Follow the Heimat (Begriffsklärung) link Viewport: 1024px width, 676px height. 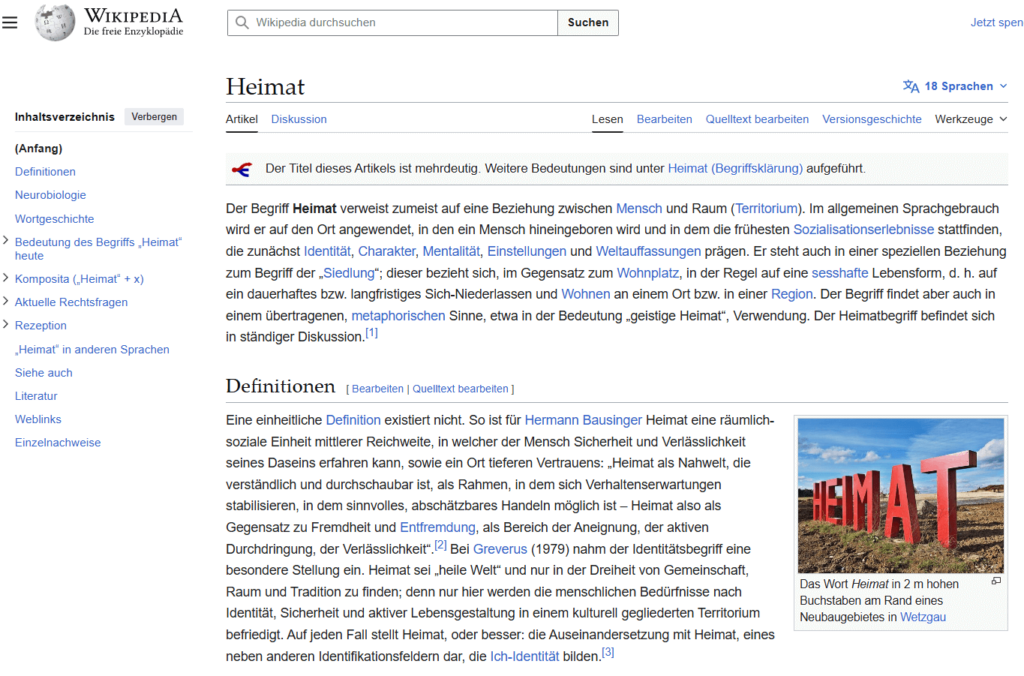click(735, 169)
